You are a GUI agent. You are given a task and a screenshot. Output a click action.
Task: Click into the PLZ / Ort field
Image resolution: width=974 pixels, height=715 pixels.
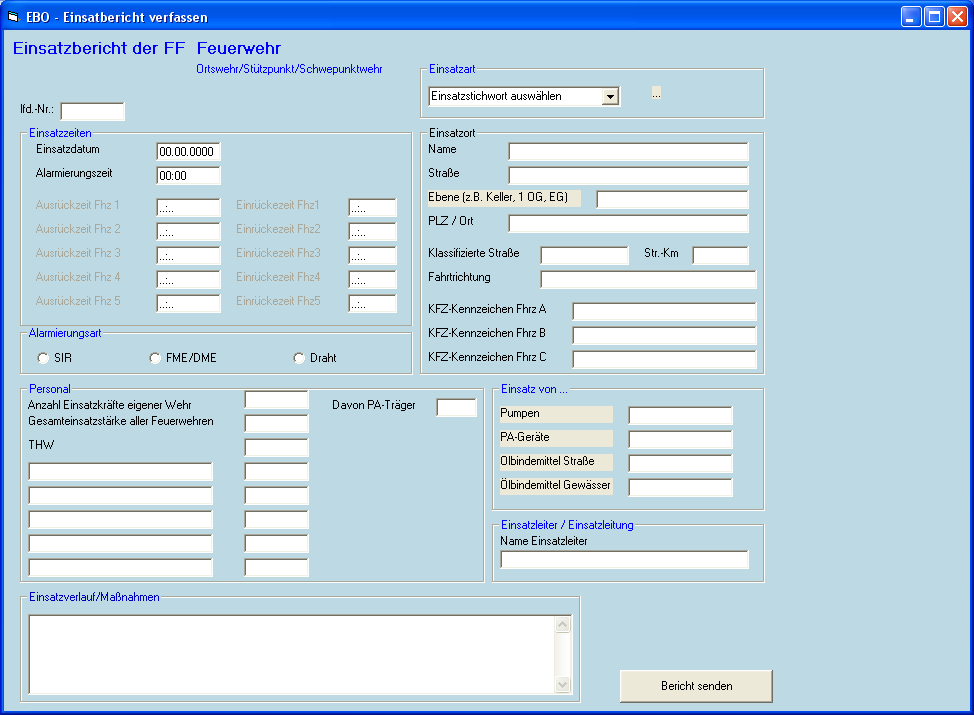(627, 223)
